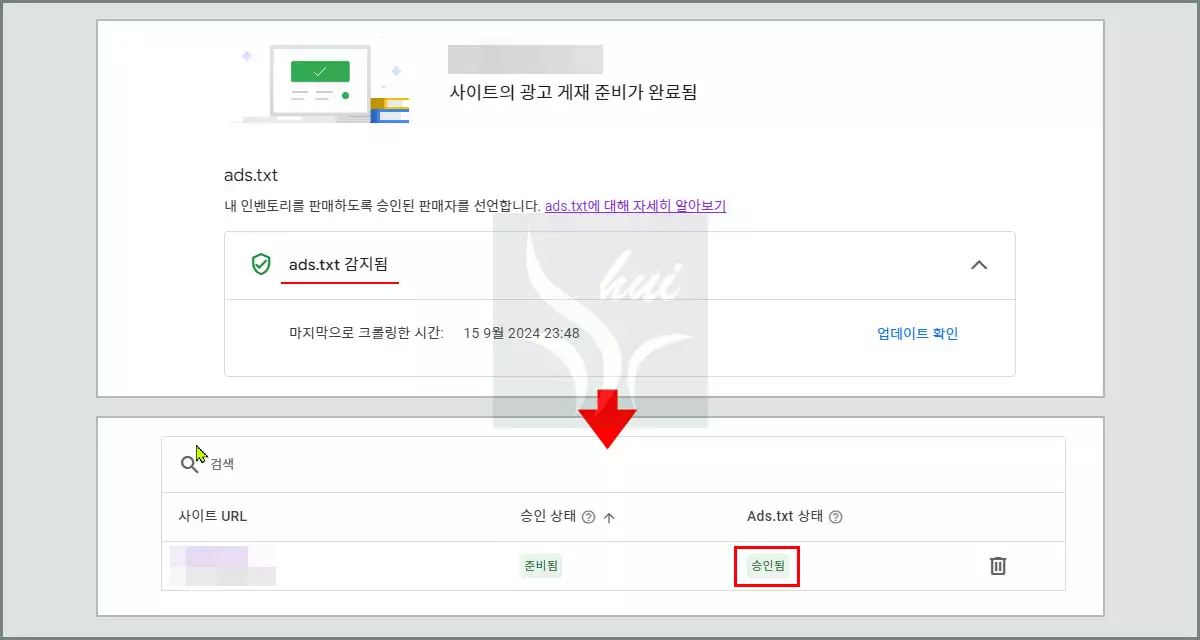
Task: Click the trash icon to delete the site
Action: coord(996,565)
